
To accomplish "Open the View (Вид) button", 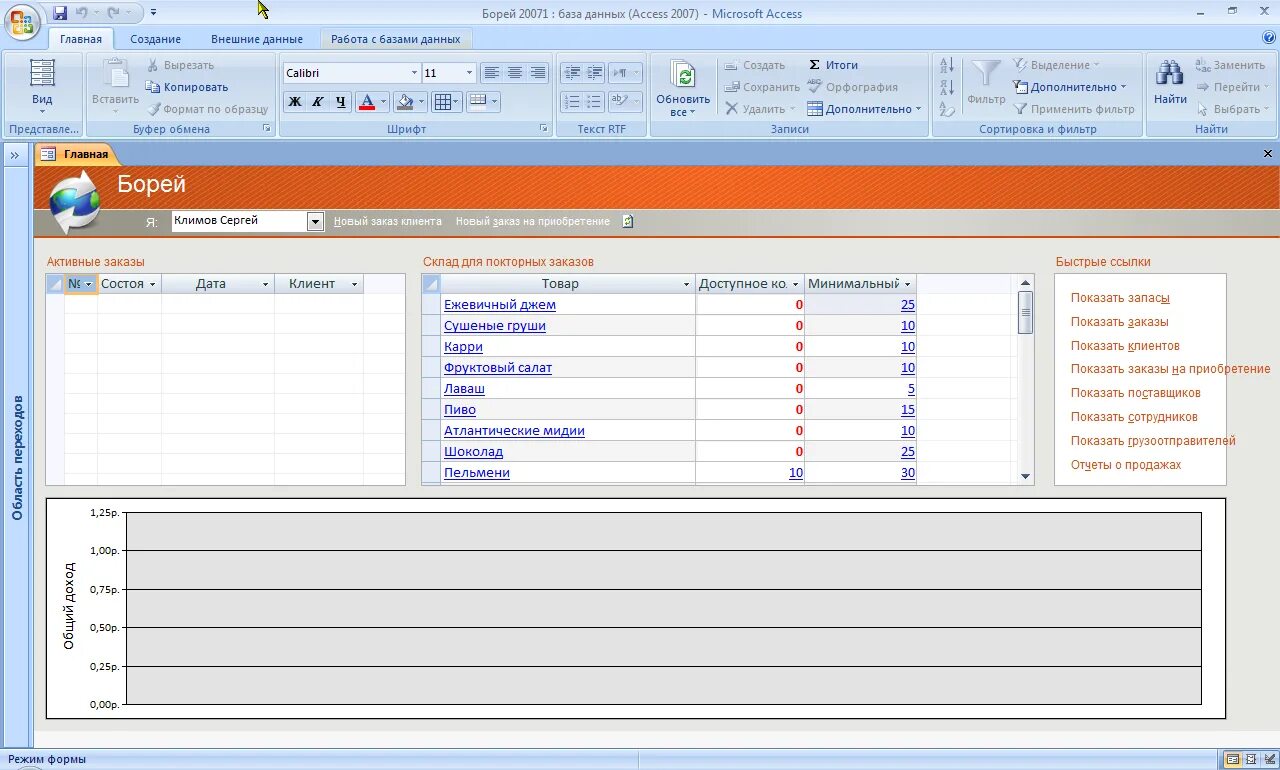I will pos(42,87).
